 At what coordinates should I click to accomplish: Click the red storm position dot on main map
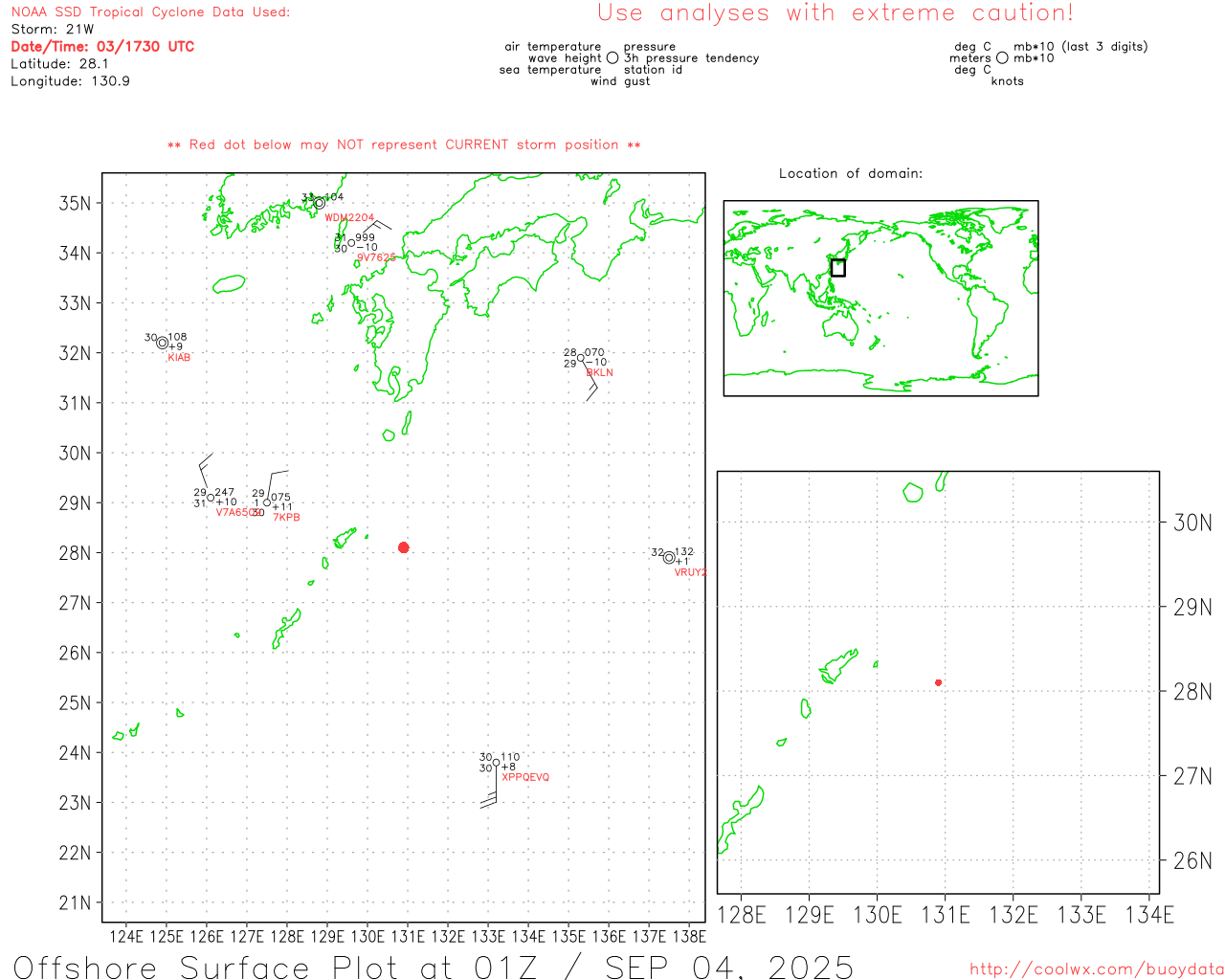tap(404, 547)
